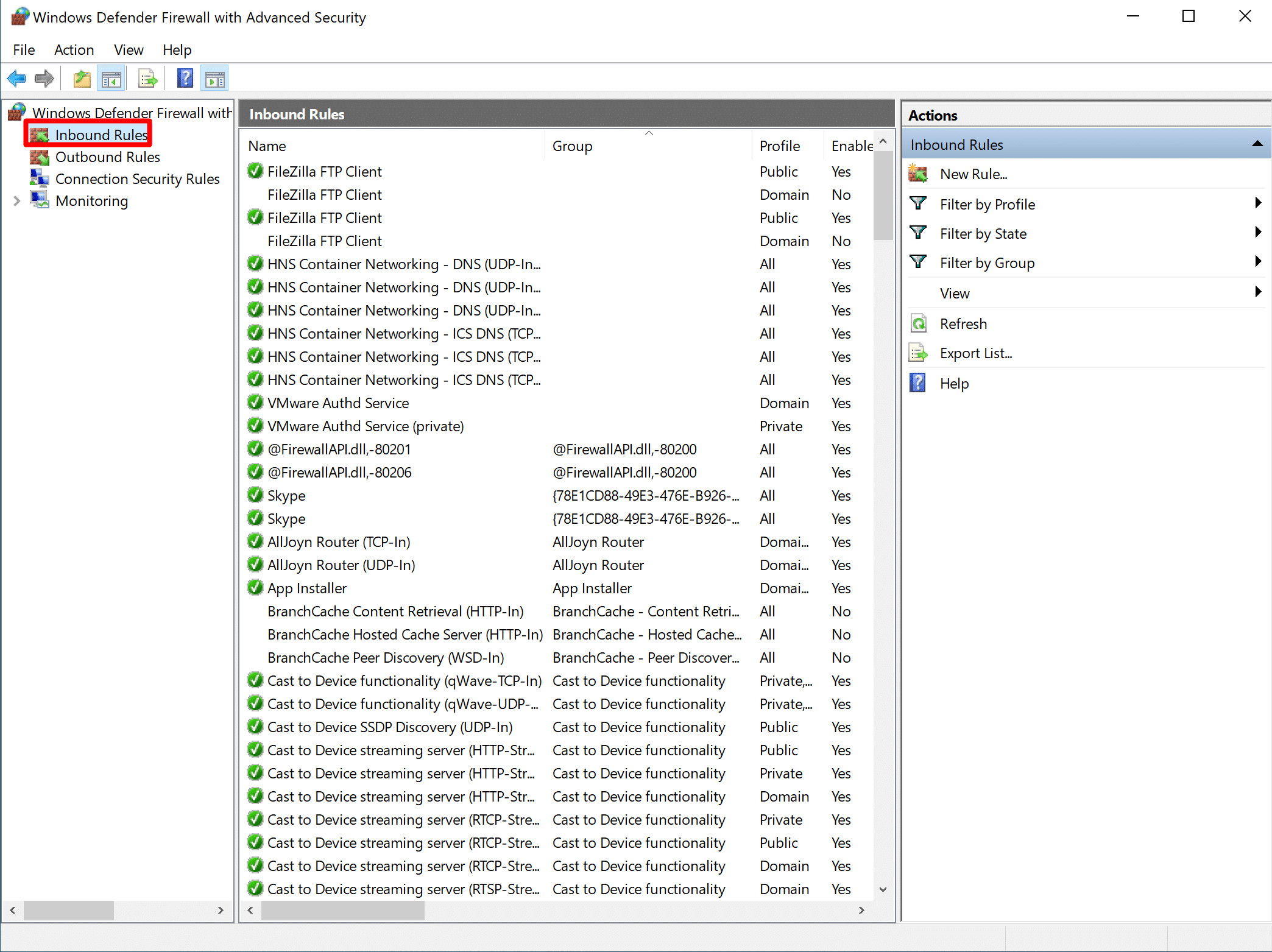Click the Up one level folder icon
The image size is (1272, 952).
coord(82,79)
